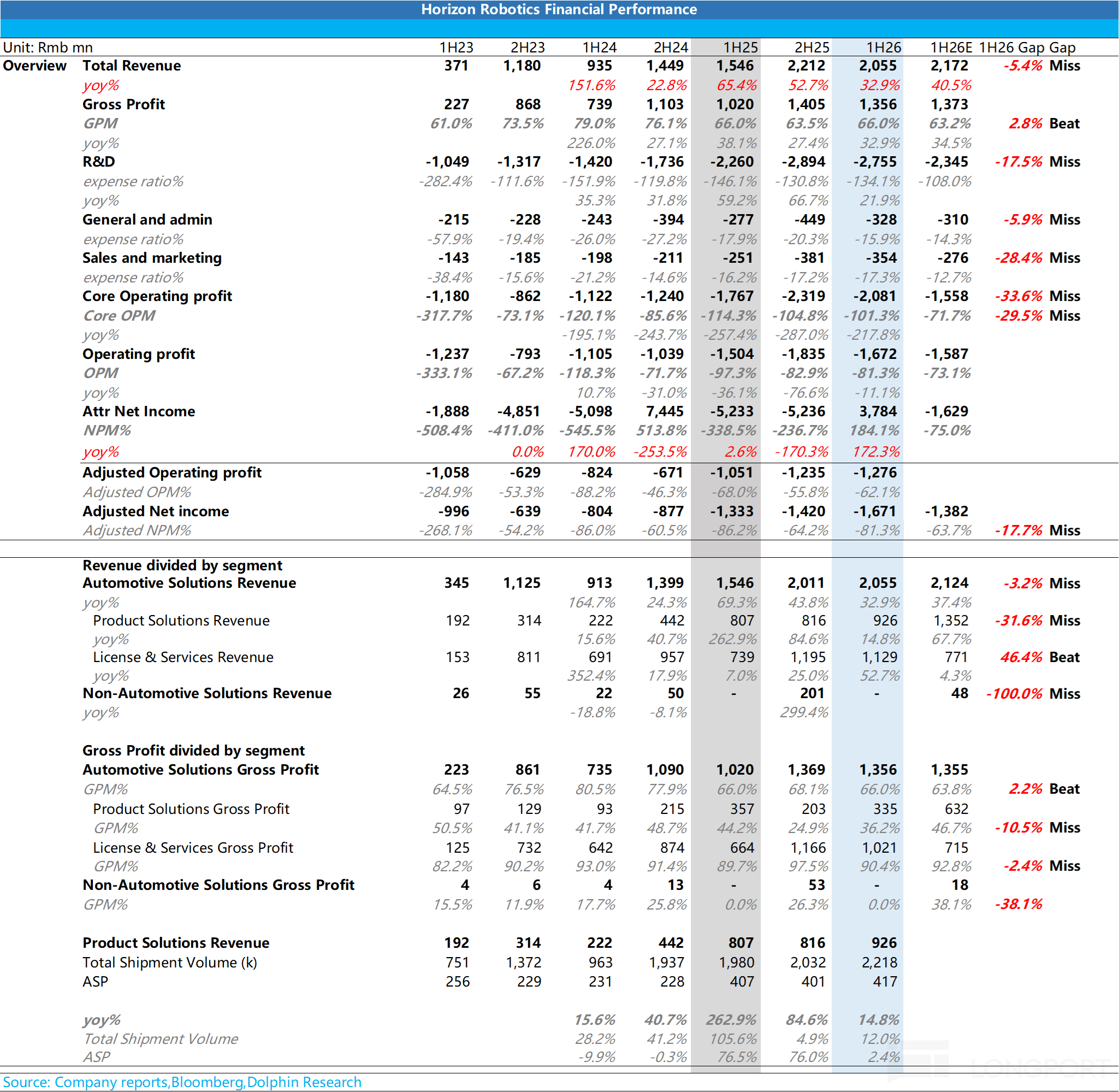Screen dimensions: 1119x1092
Task: Select the Core Operating profit row label
Action: (x=157, y=296)
